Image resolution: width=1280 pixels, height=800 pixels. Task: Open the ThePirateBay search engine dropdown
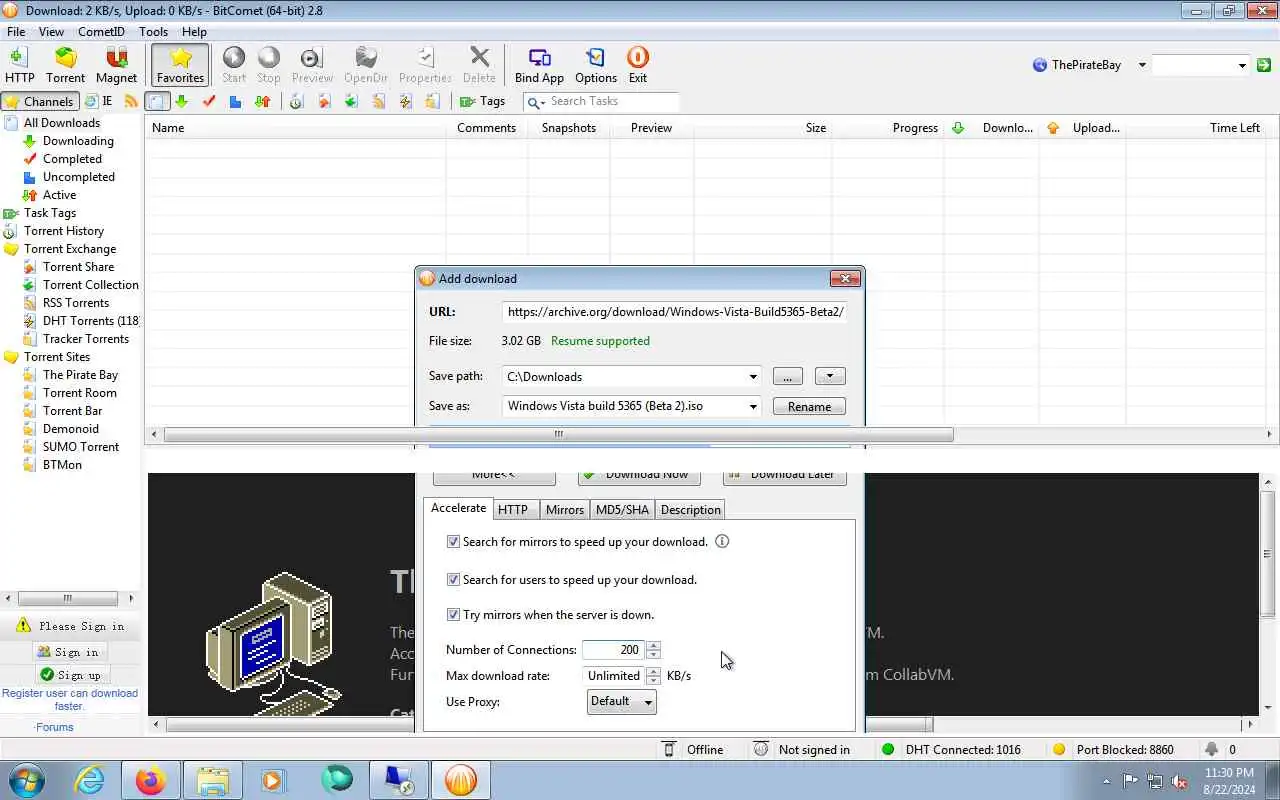(1142, 65)
